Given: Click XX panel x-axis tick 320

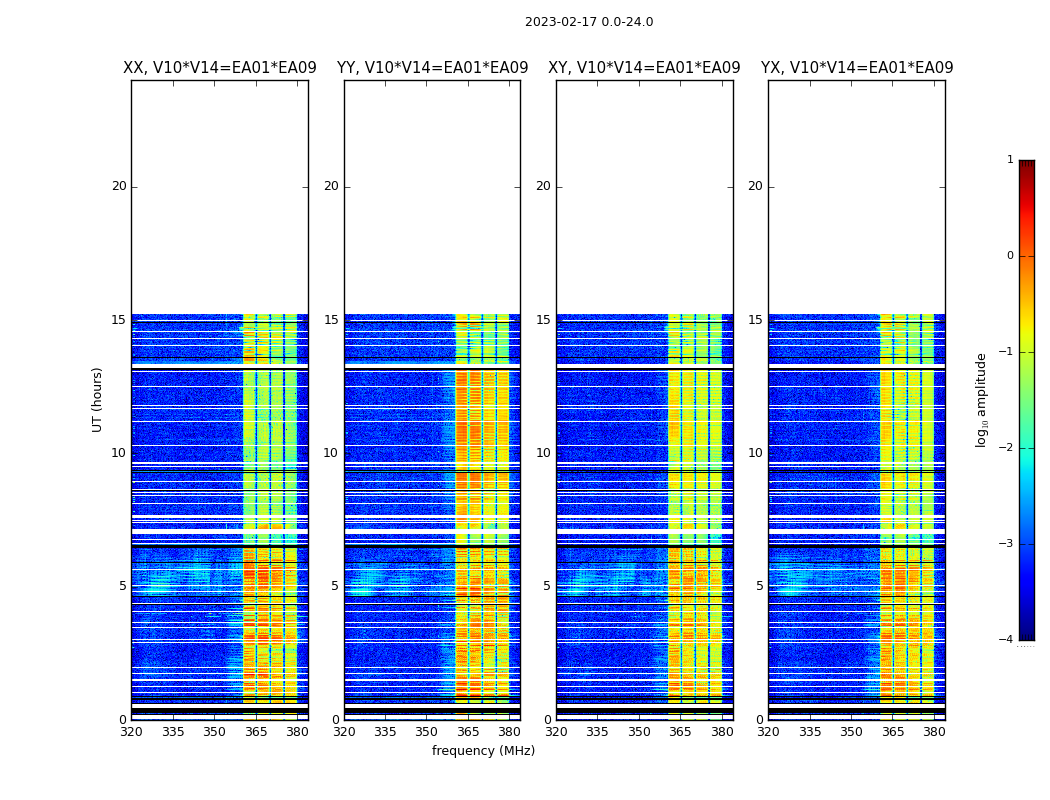Looking at the screenshot, I should (131, 732).
